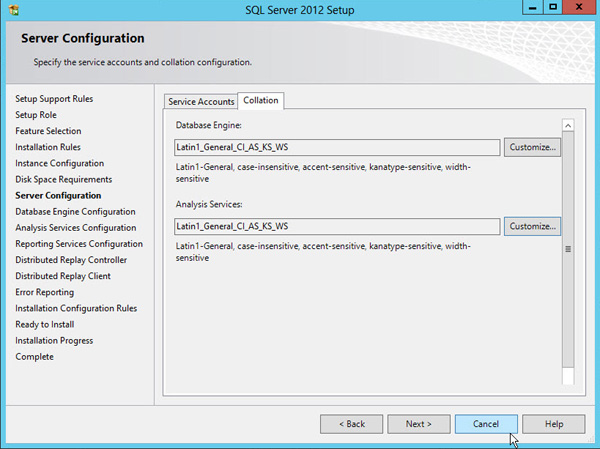Click Disk Space Requirements step
The width and height of the screenshot is (600, 449).
pos(64,180)
